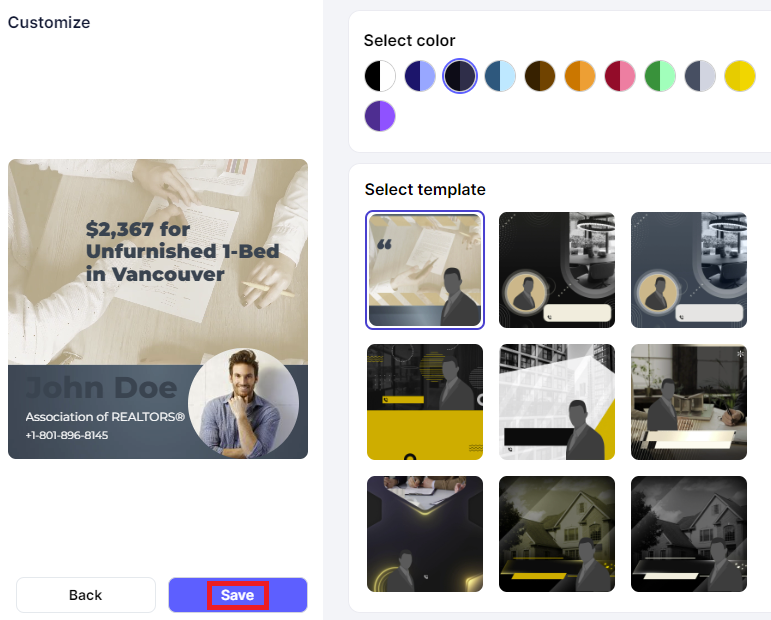Screen dimensions: 771x620
Task: Select the black and white color swatch
Action: pyautogui.click(x=380, y=76)
